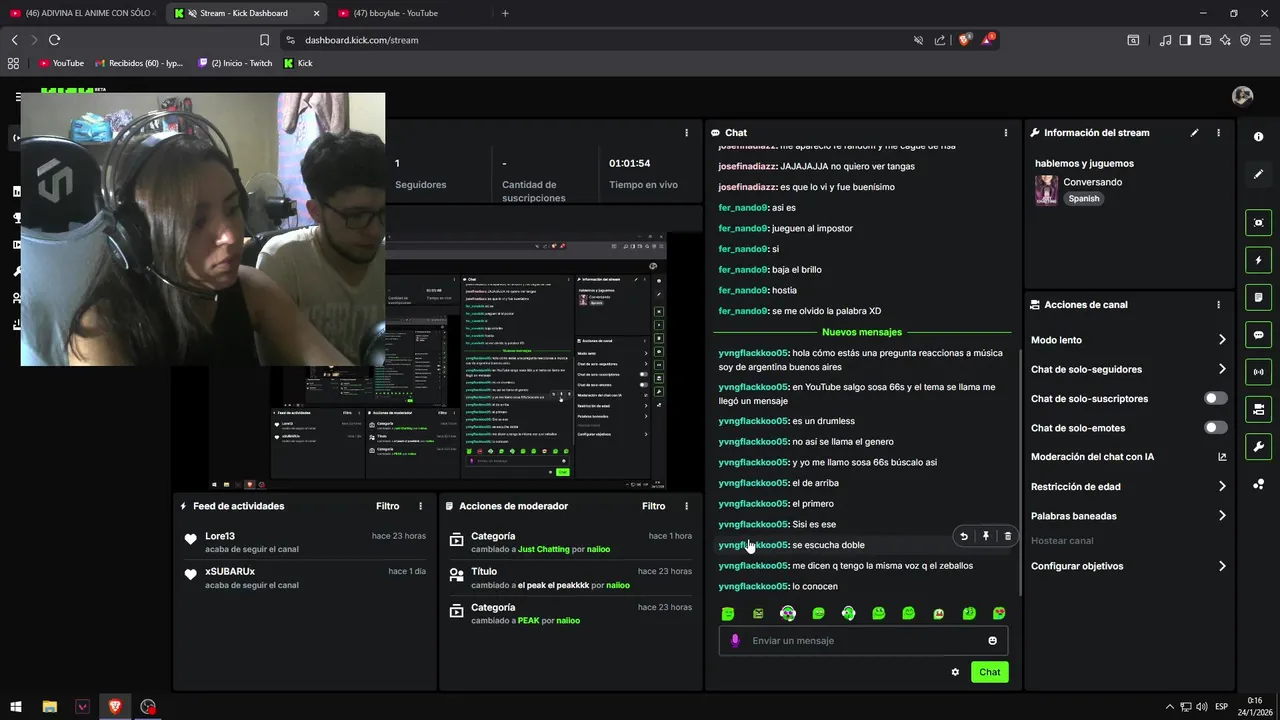Expand Chat de solo-seguidores options
Screen dimensions: 1280x720
1222,369
